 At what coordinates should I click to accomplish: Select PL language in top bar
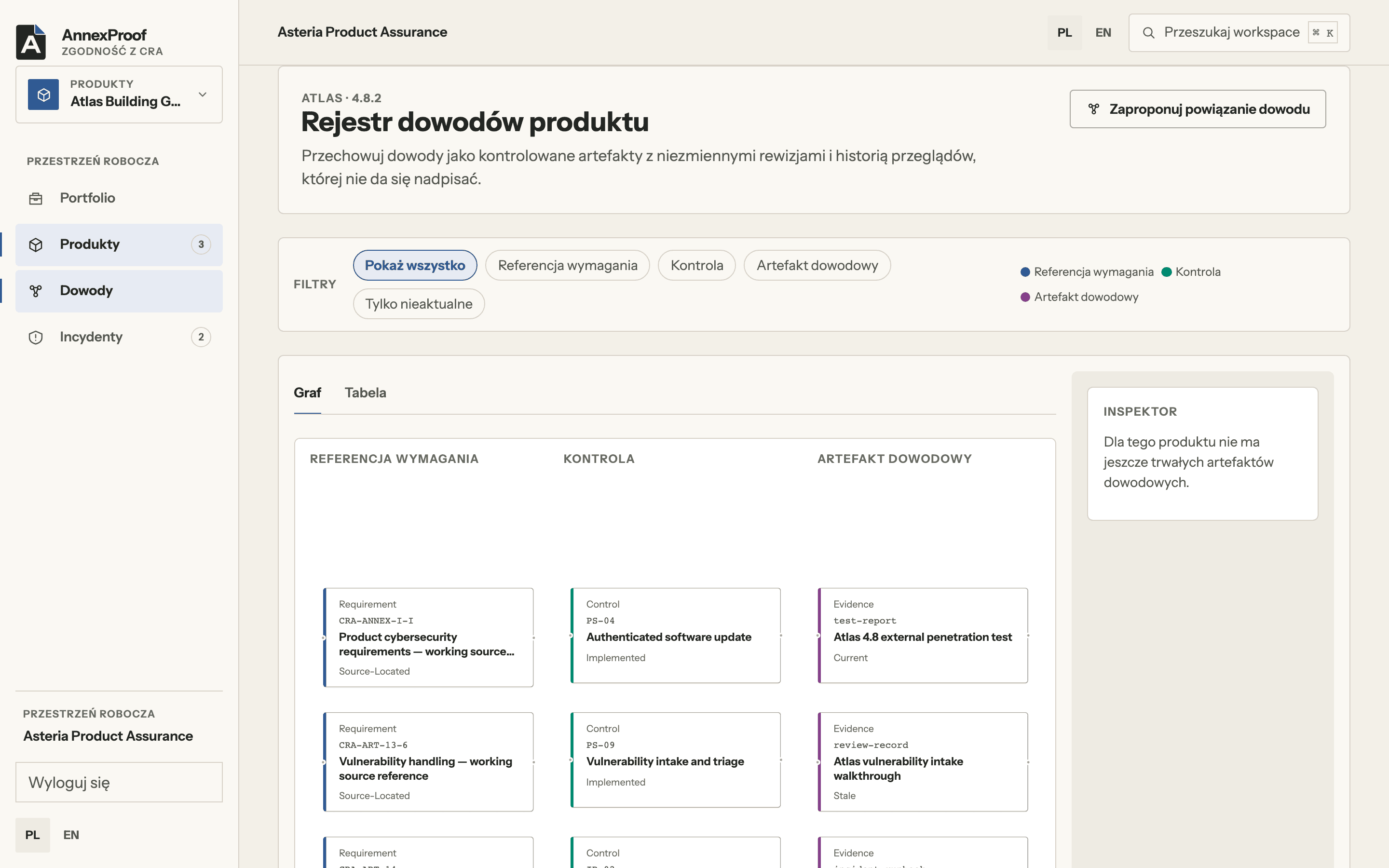tap(1065, 33)
